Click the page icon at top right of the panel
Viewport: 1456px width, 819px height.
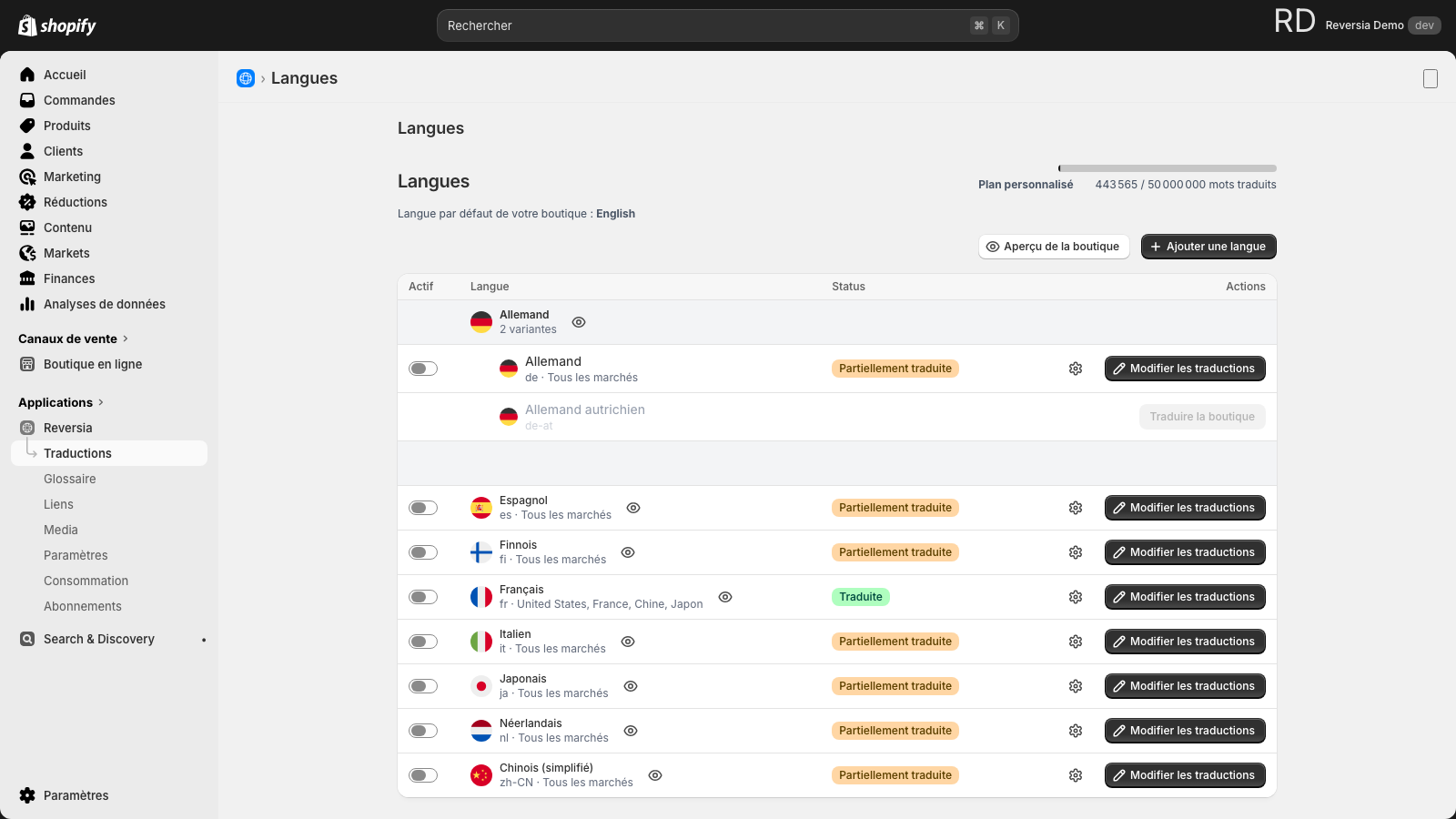[1431, 79]
